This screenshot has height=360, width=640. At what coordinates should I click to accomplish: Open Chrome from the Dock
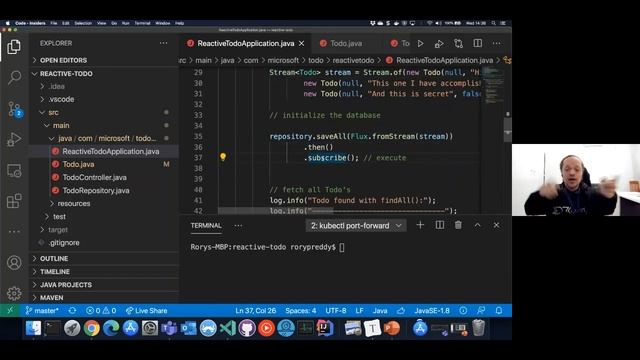92,328
